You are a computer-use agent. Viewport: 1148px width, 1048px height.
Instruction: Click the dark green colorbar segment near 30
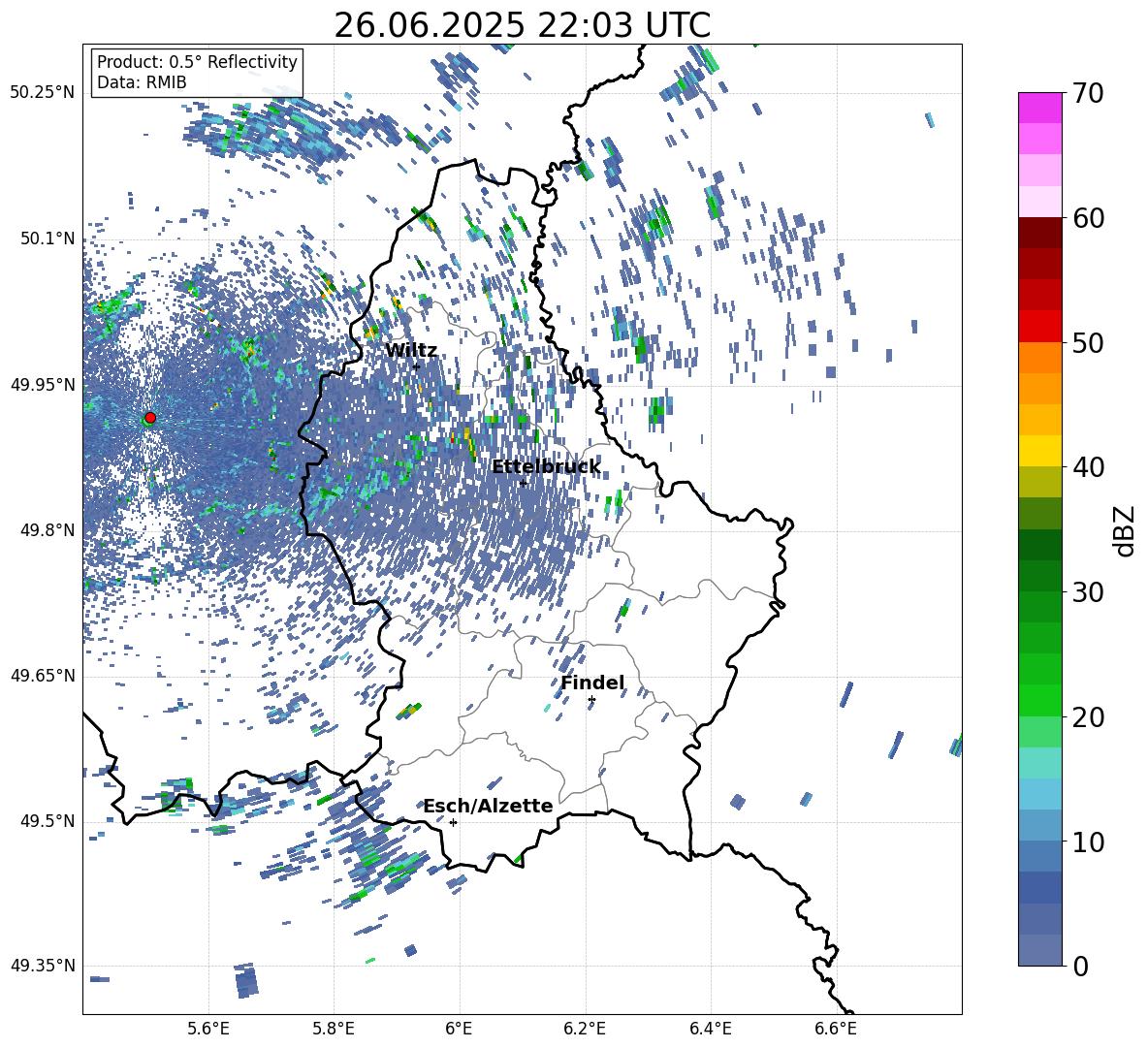click(x=1039, y=576)
